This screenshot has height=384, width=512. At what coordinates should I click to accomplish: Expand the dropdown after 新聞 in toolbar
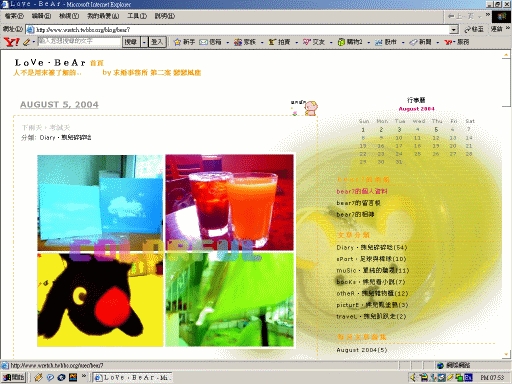pyautogui.click(x=438, y=42)
